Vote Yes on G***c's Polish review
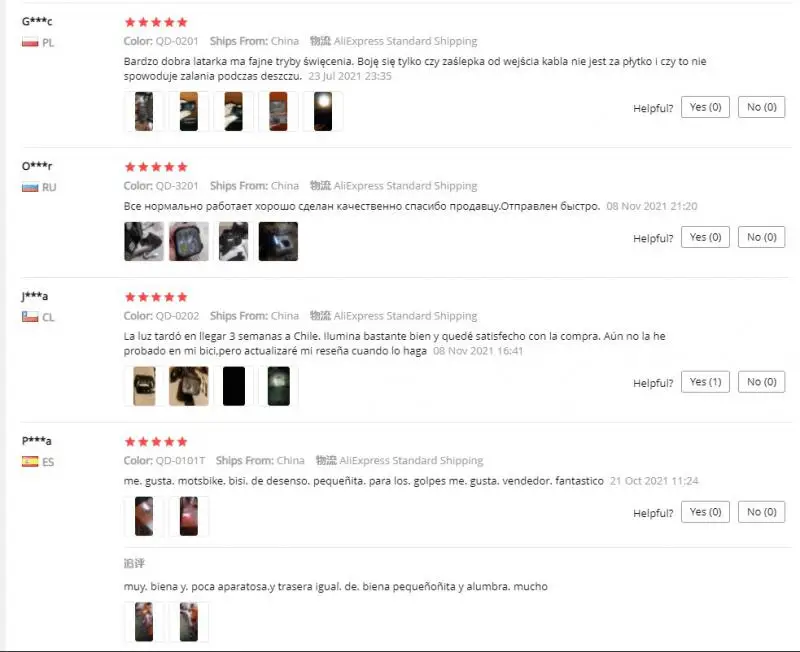Image resolution: width=800 pixels, height=652 pixels. 705,107
